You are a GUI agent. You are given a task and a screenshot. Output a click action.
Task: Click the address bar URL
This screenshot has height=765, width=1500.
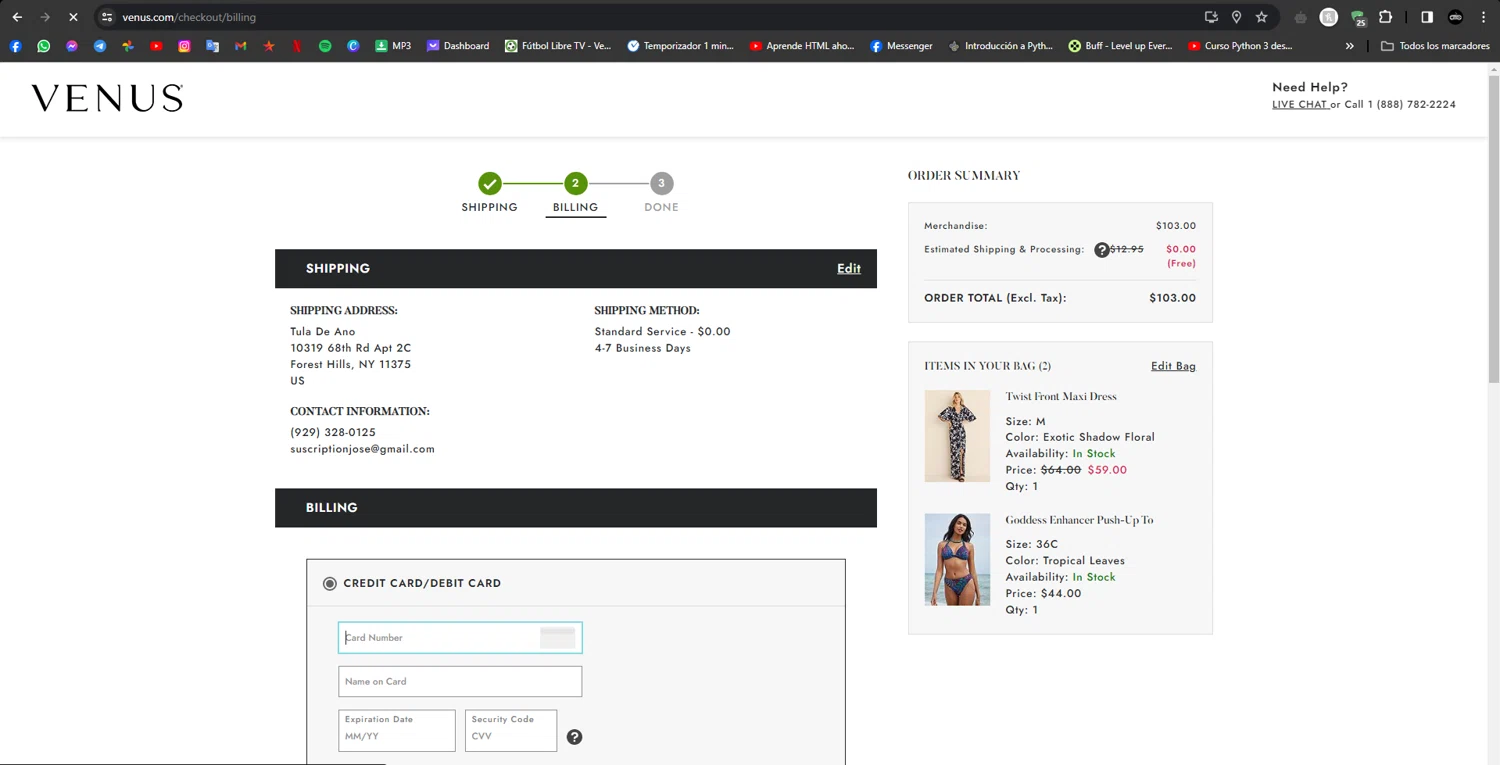pyautogui.click(x=189, y=17)
